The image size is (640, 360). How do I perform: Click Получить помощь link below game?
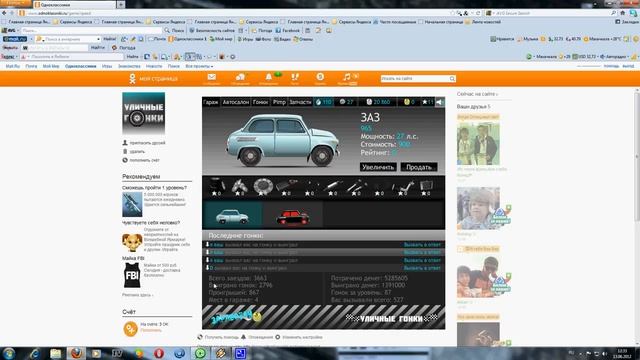pos(222,337)
